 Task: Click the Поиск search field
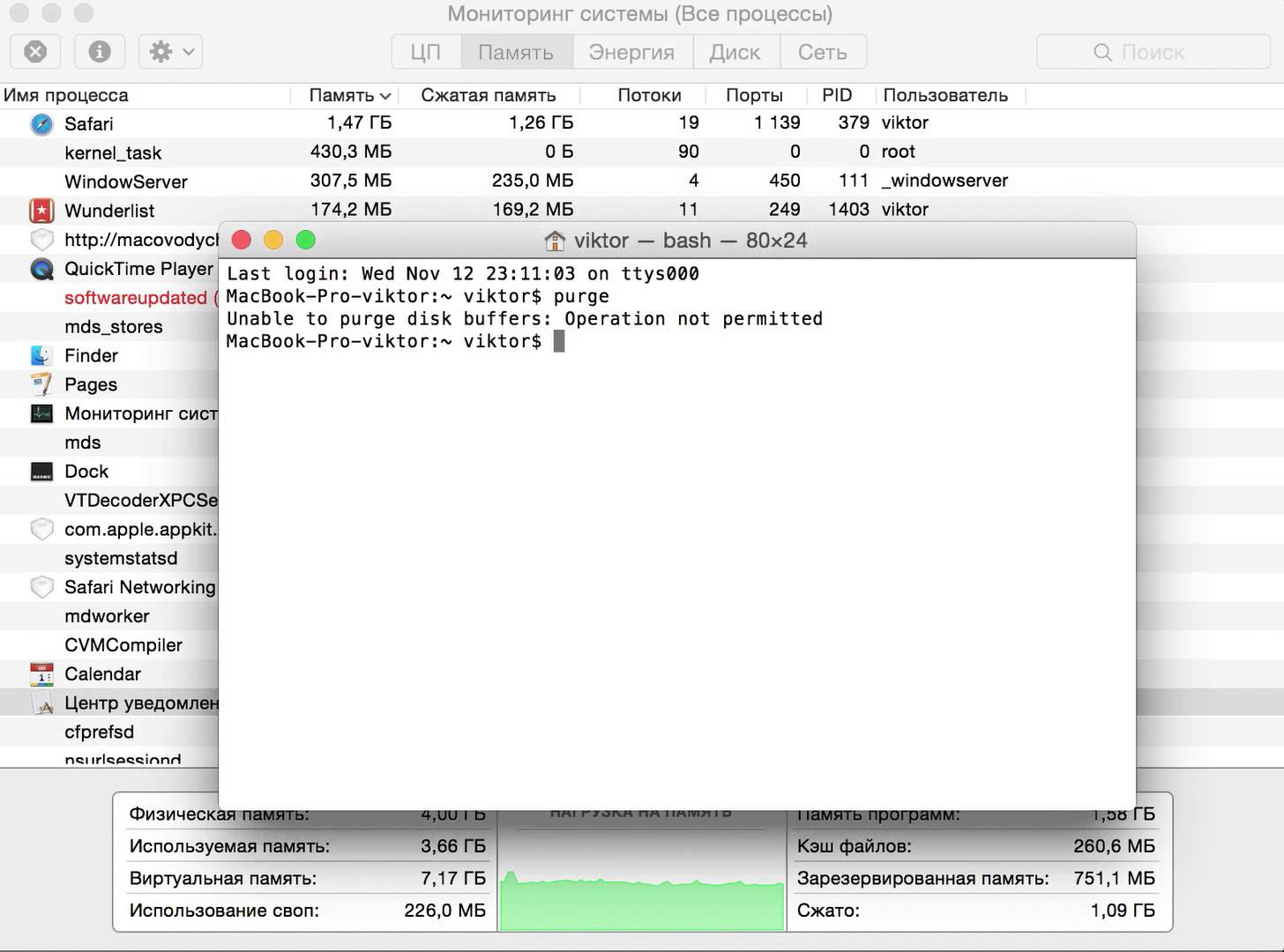click(x=1152, y=52)
